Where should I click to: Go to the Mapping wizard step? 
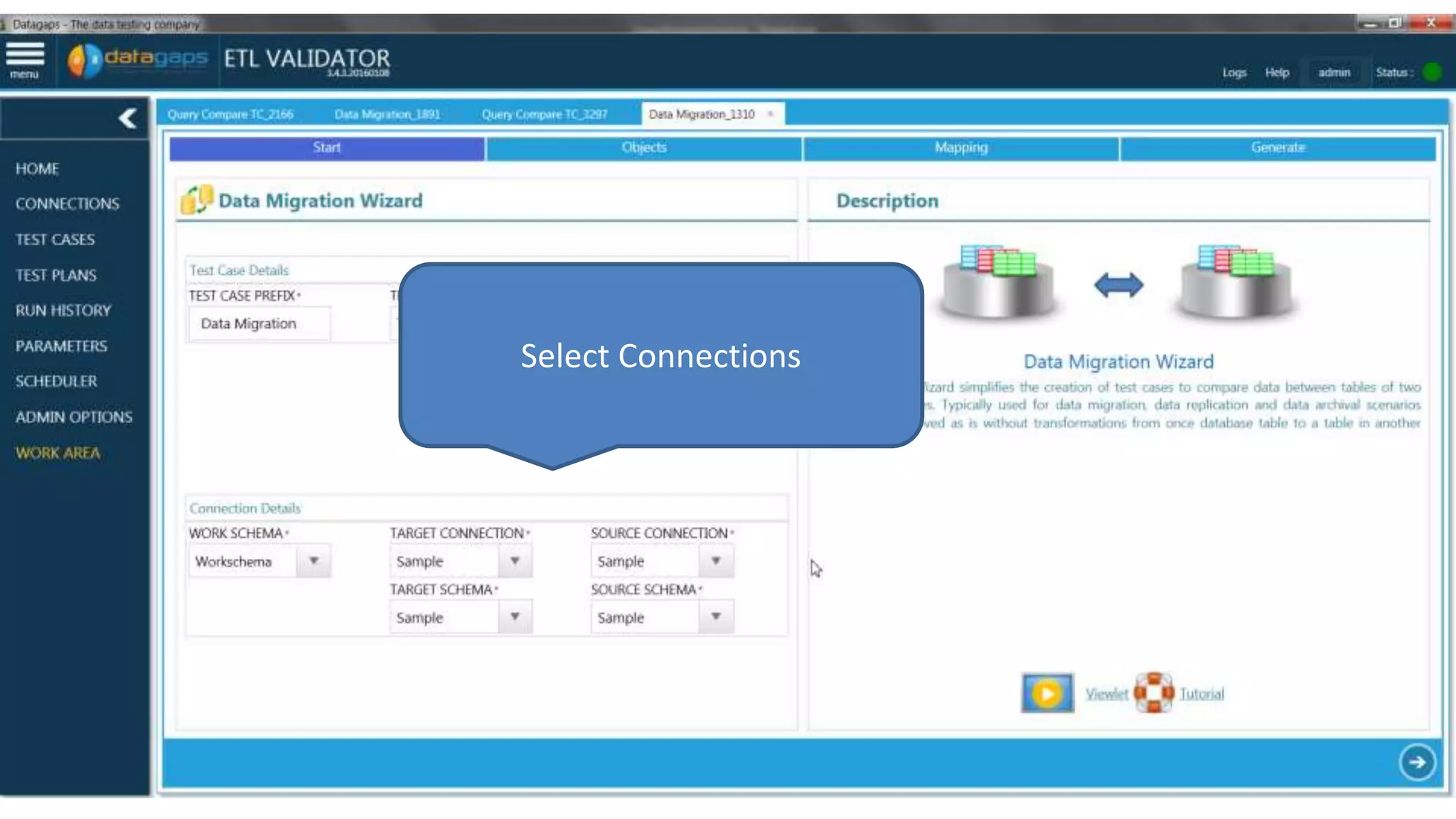961,148
